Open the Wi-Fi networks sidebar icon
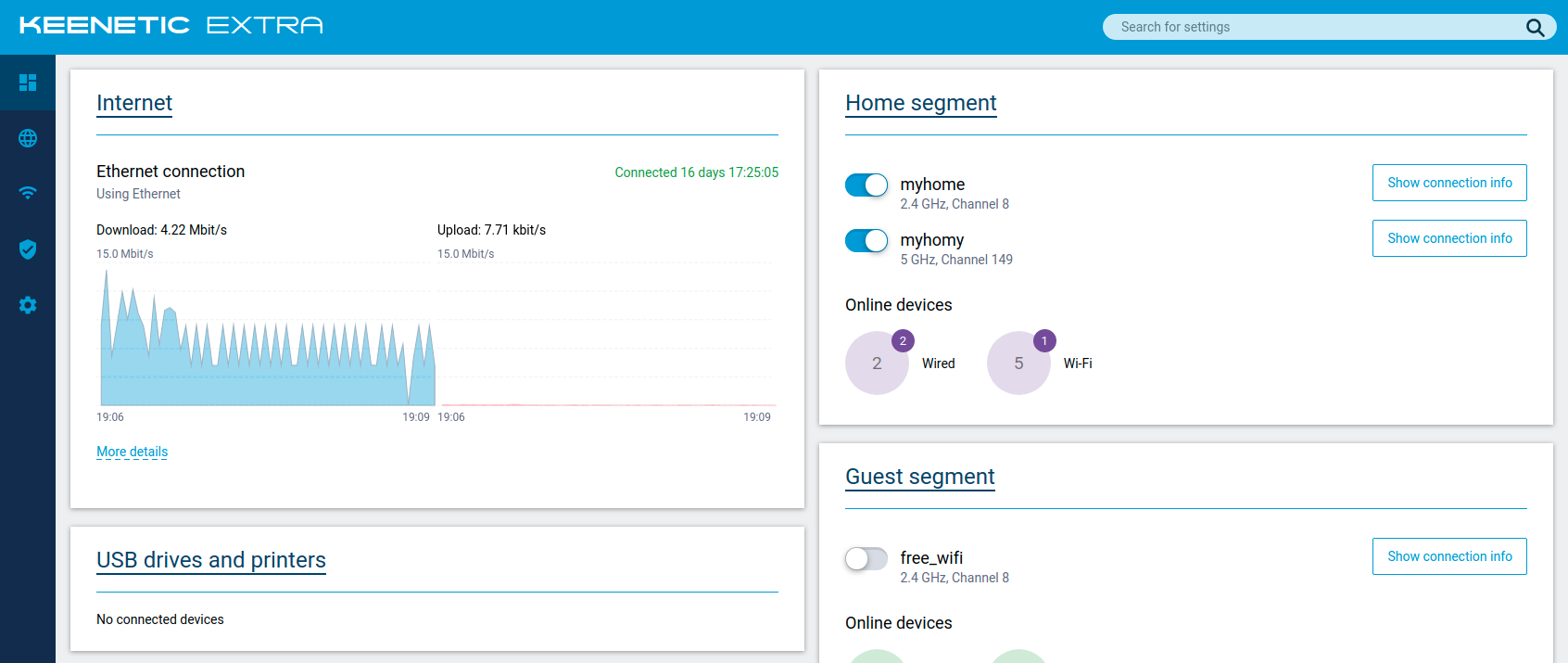This screenshot has height=663, width=1568. (28, 193)
